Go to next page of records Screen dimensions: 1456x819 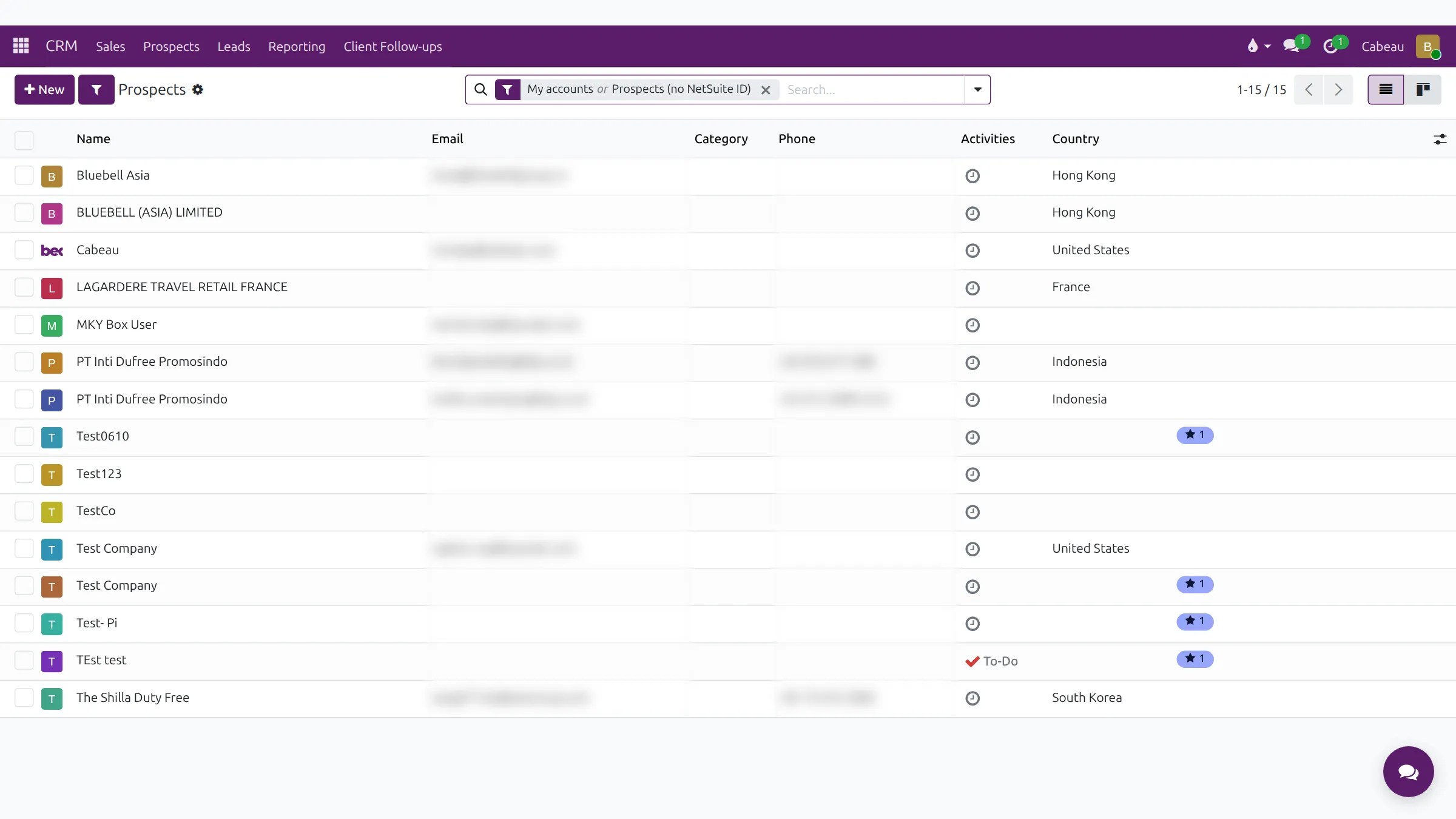point(1338,90)
